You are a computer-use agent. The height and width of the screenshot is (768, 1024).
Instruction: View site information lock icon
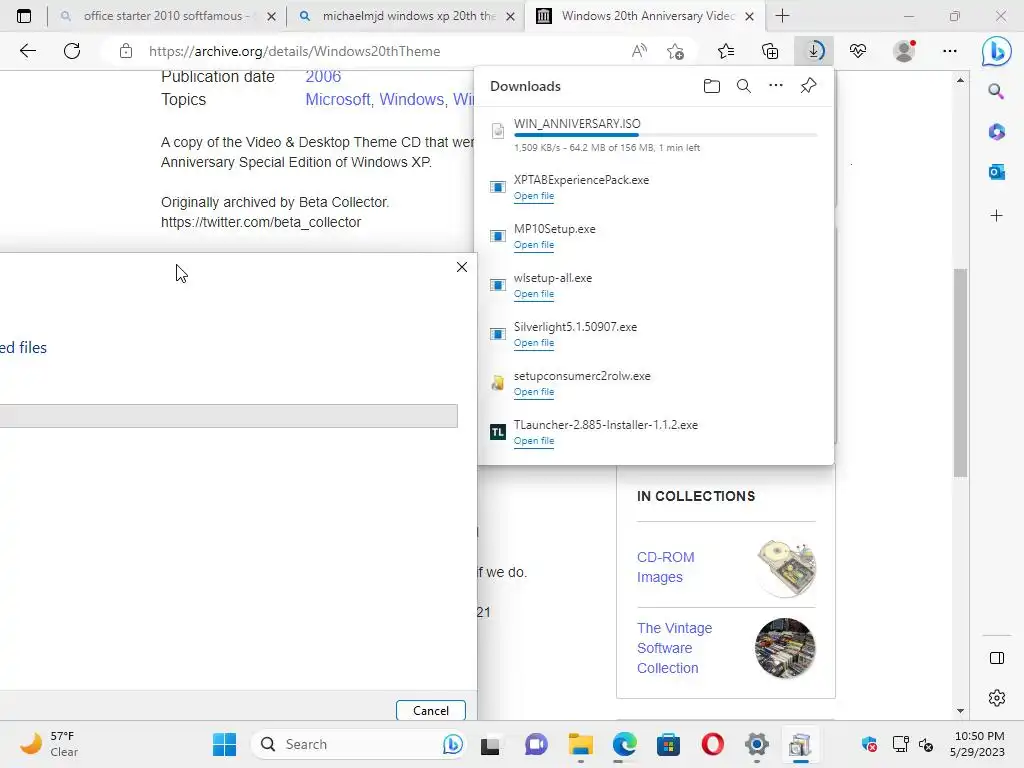pos(126,51)
